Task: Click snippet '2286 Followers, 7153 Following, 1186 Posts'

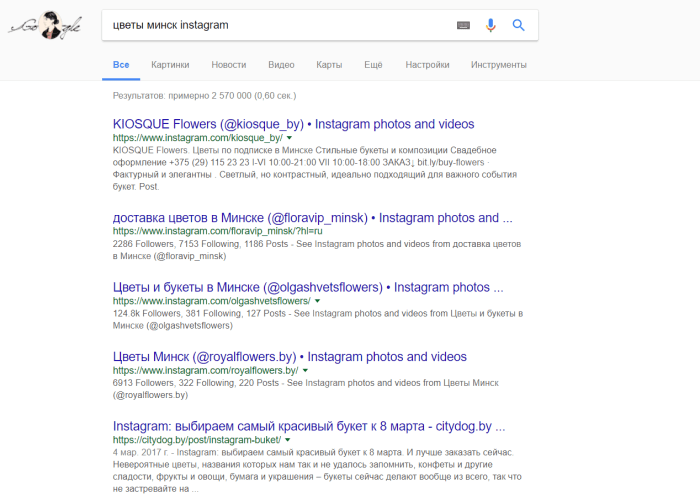Action: coord(200,244)
